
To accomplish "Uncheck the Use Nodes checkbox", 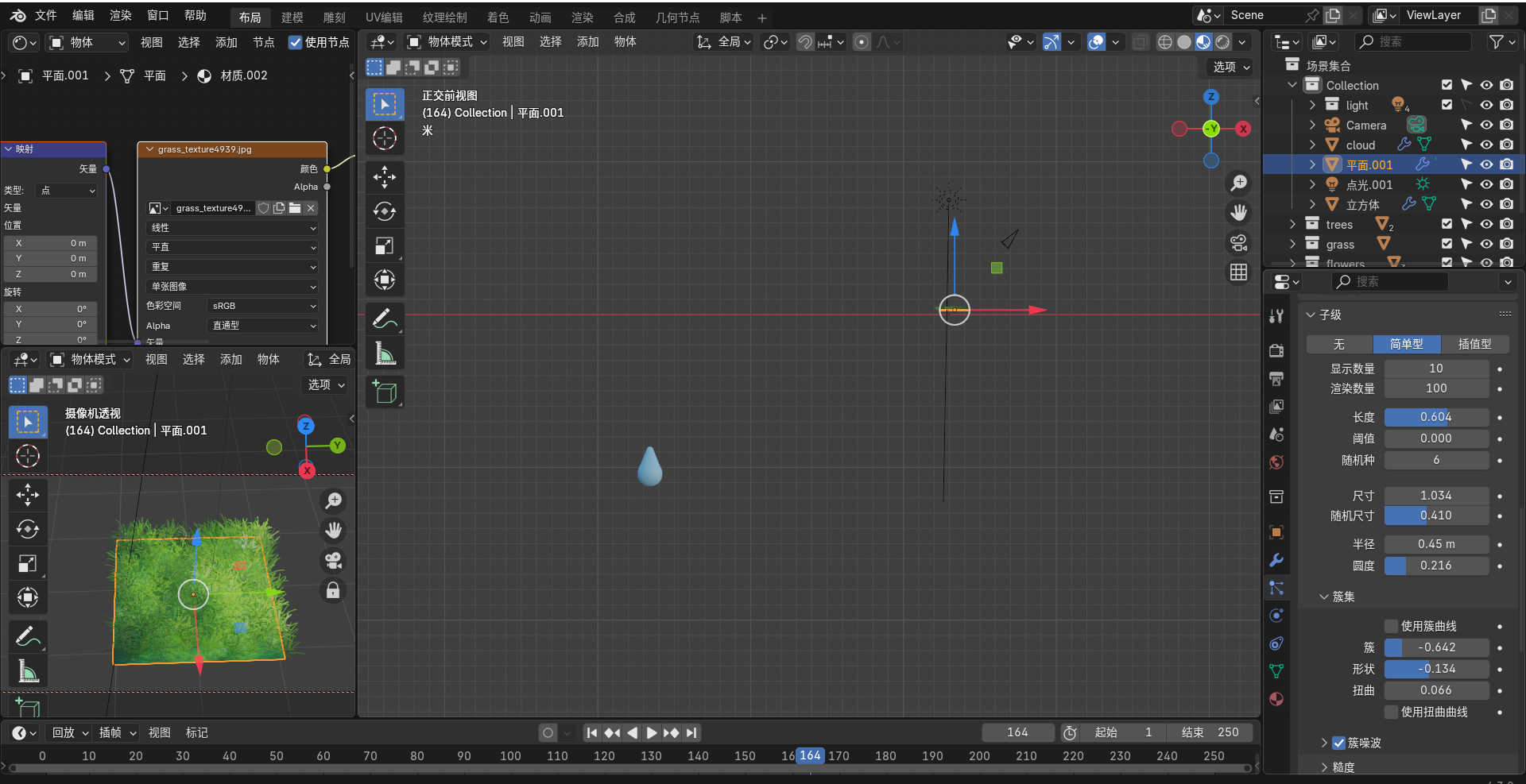I will pyautogui.click(x=295, y=42).
